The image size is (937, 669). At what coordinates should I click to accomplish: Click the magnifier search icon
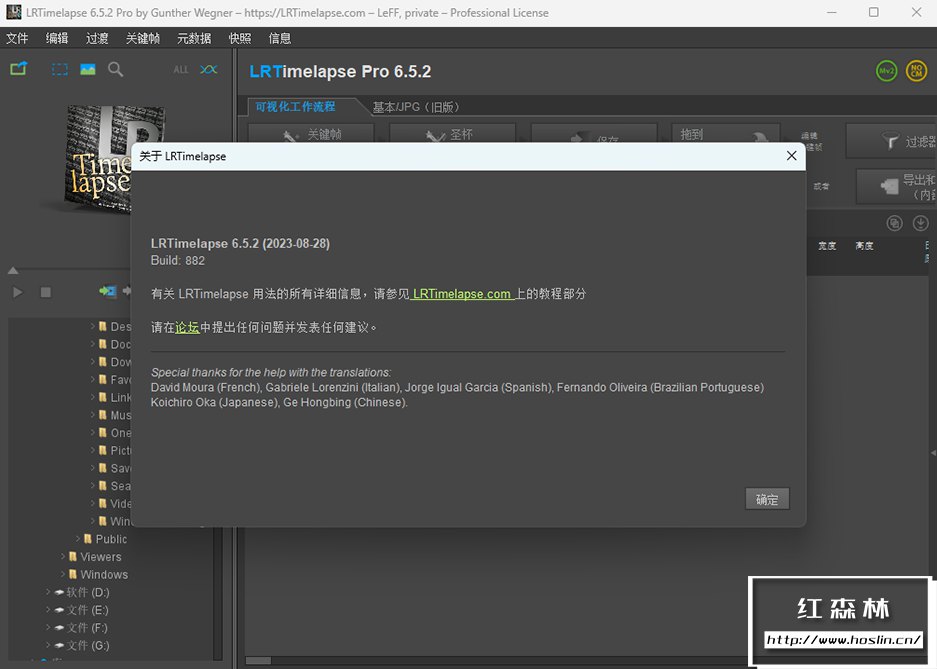click(x=116, y=69)
